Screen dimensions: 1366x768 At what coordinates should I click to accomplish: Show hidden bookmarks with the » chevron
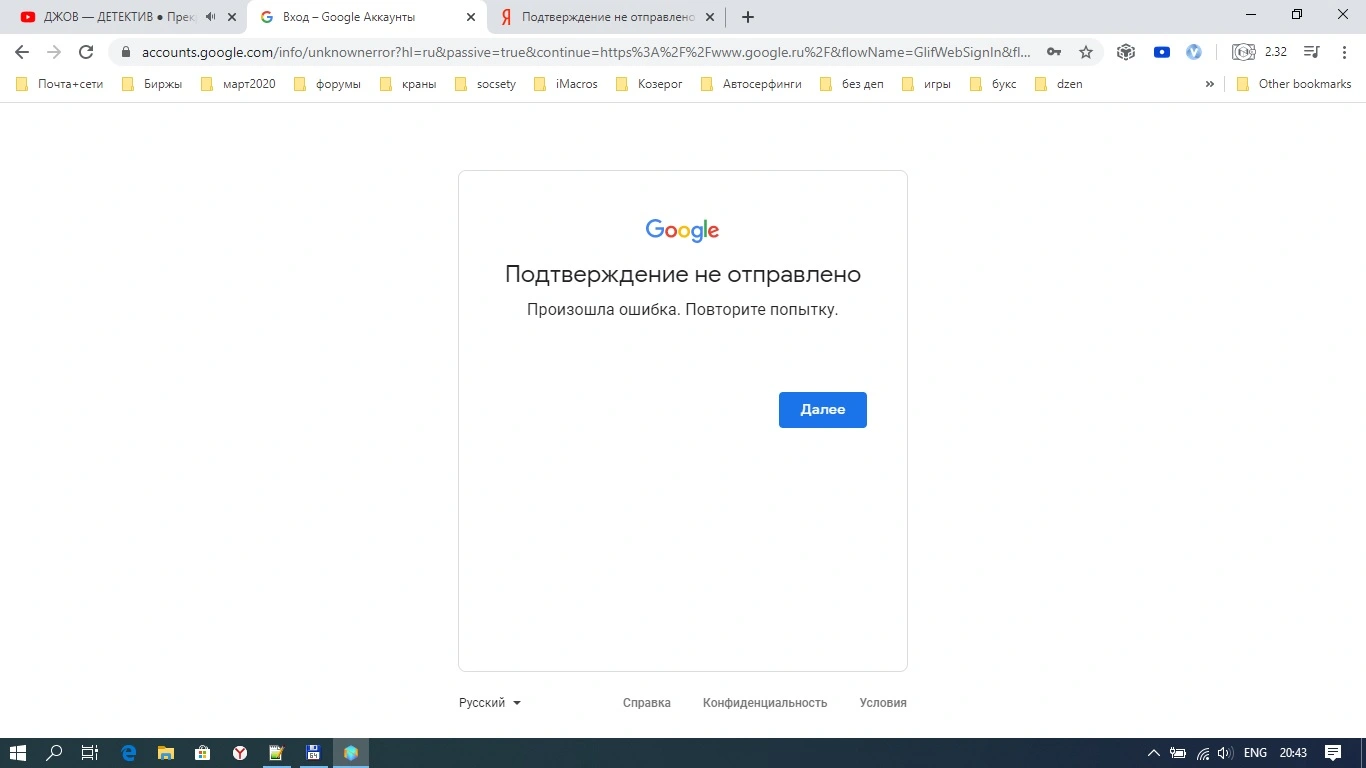pos(1210,84)
